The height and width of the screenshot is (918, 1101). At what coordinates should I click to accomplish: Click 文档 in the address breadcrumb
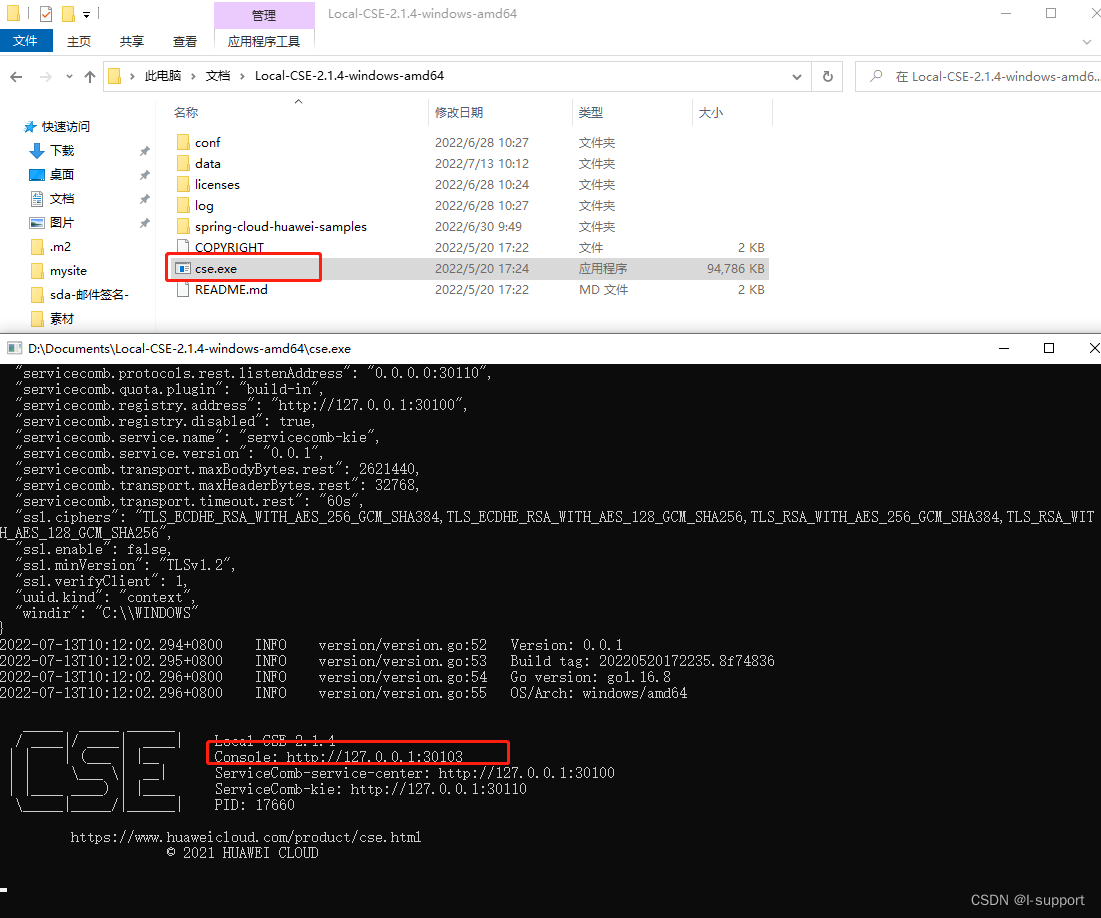pos(218,76)
